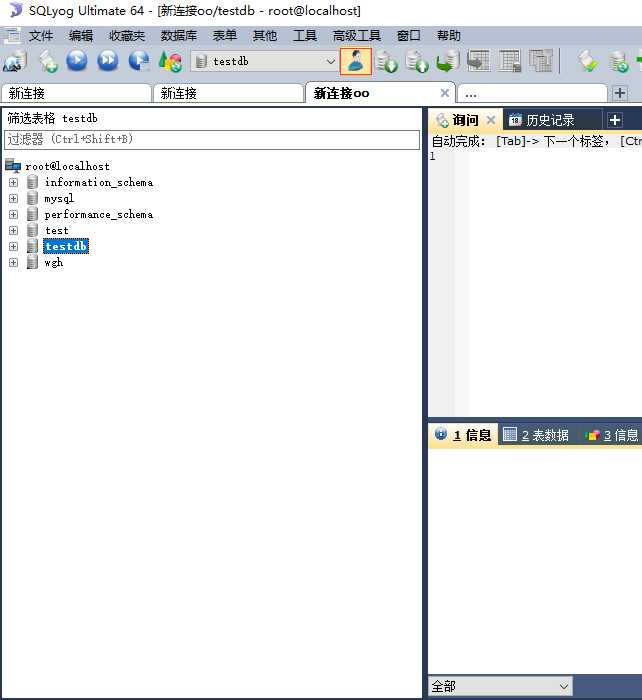Click into the query editor line 1

554,156
